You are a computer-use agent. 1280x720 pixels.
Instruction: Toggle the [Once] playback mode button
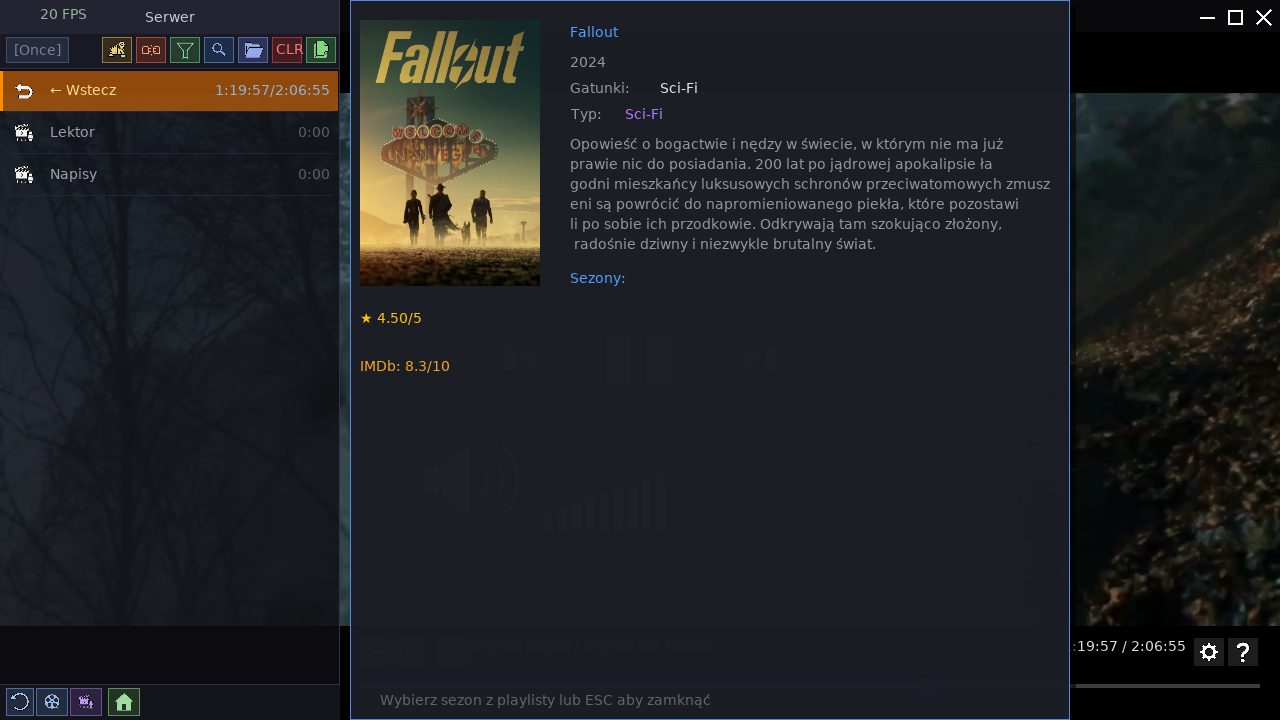[38, 50]
